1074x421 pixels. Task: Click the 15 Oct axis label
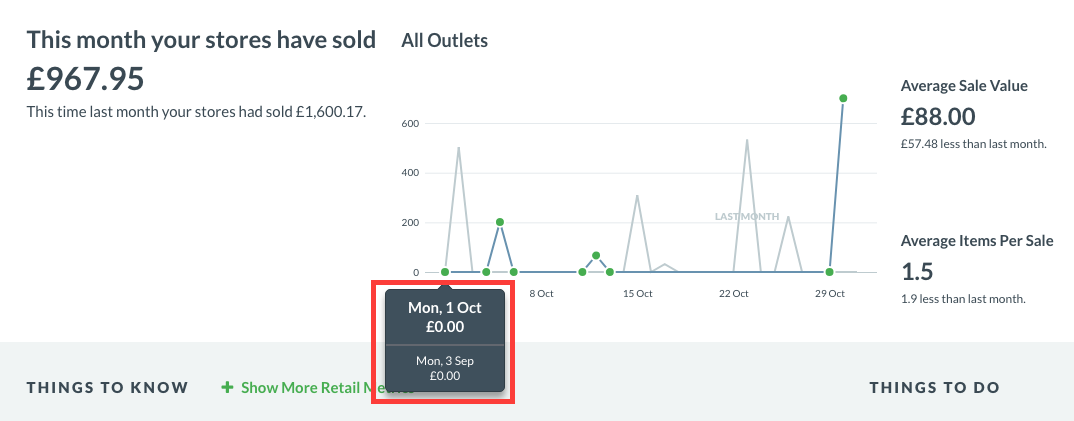pos(637,294)
